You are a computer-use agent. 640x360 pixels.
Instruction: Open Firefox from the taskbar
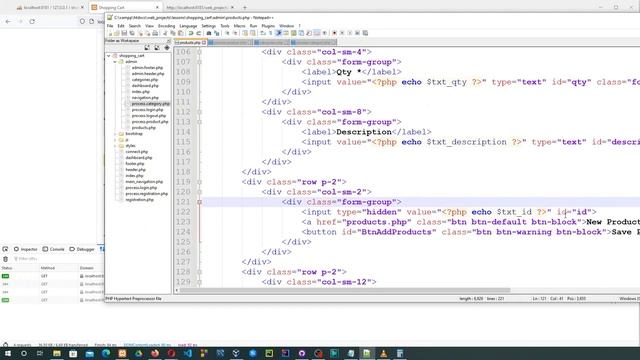tap(155, 353)
